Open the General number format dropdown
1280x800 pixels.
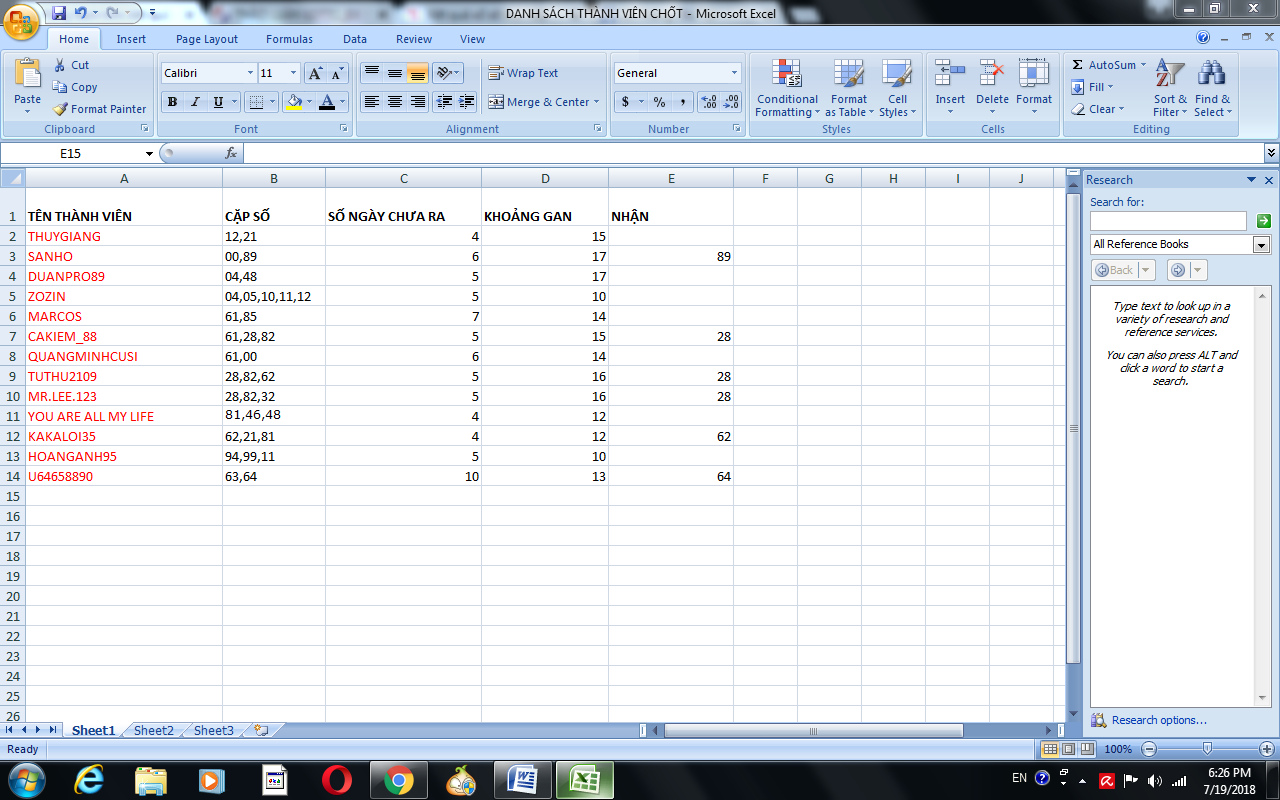point(734,73)
